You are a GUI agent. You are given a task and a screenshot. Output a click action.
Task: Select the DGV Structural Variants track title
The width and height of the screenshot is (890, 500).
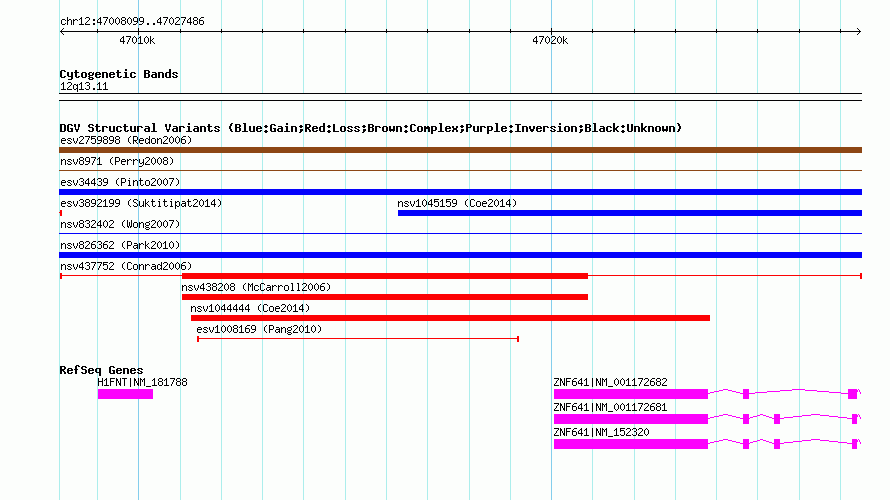(x=371, y=128)
